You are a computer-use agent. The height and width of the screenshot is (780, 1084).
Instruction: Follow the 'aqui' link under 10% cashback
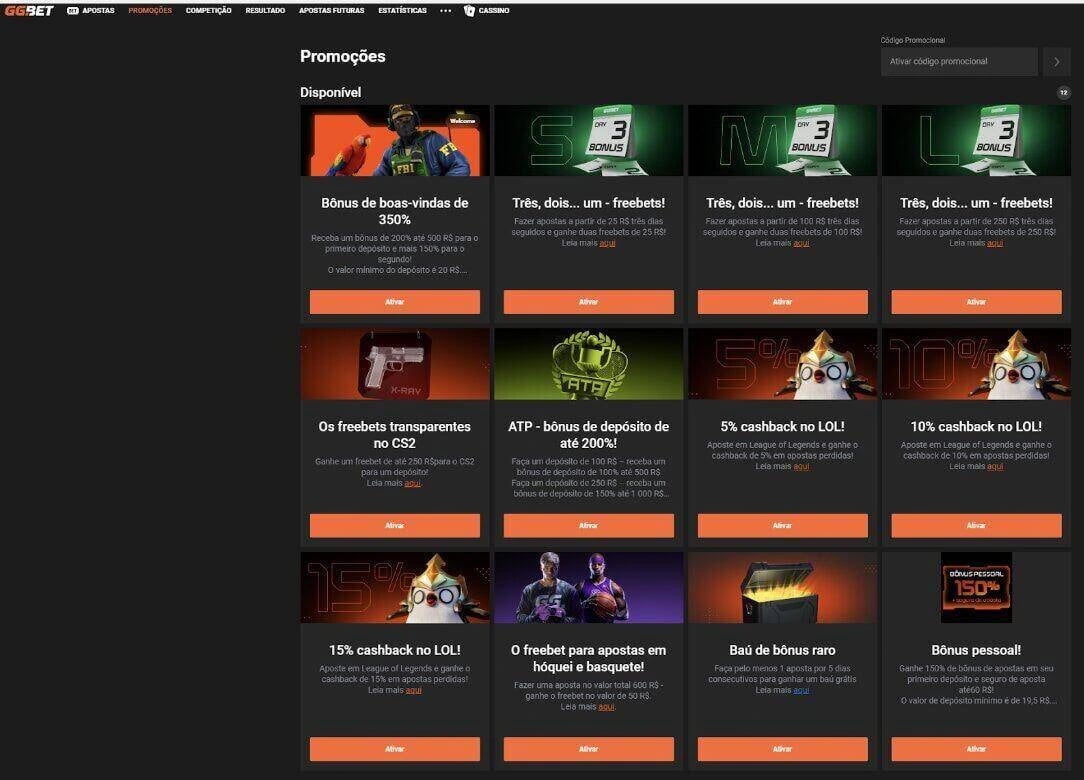pos(995,467)
